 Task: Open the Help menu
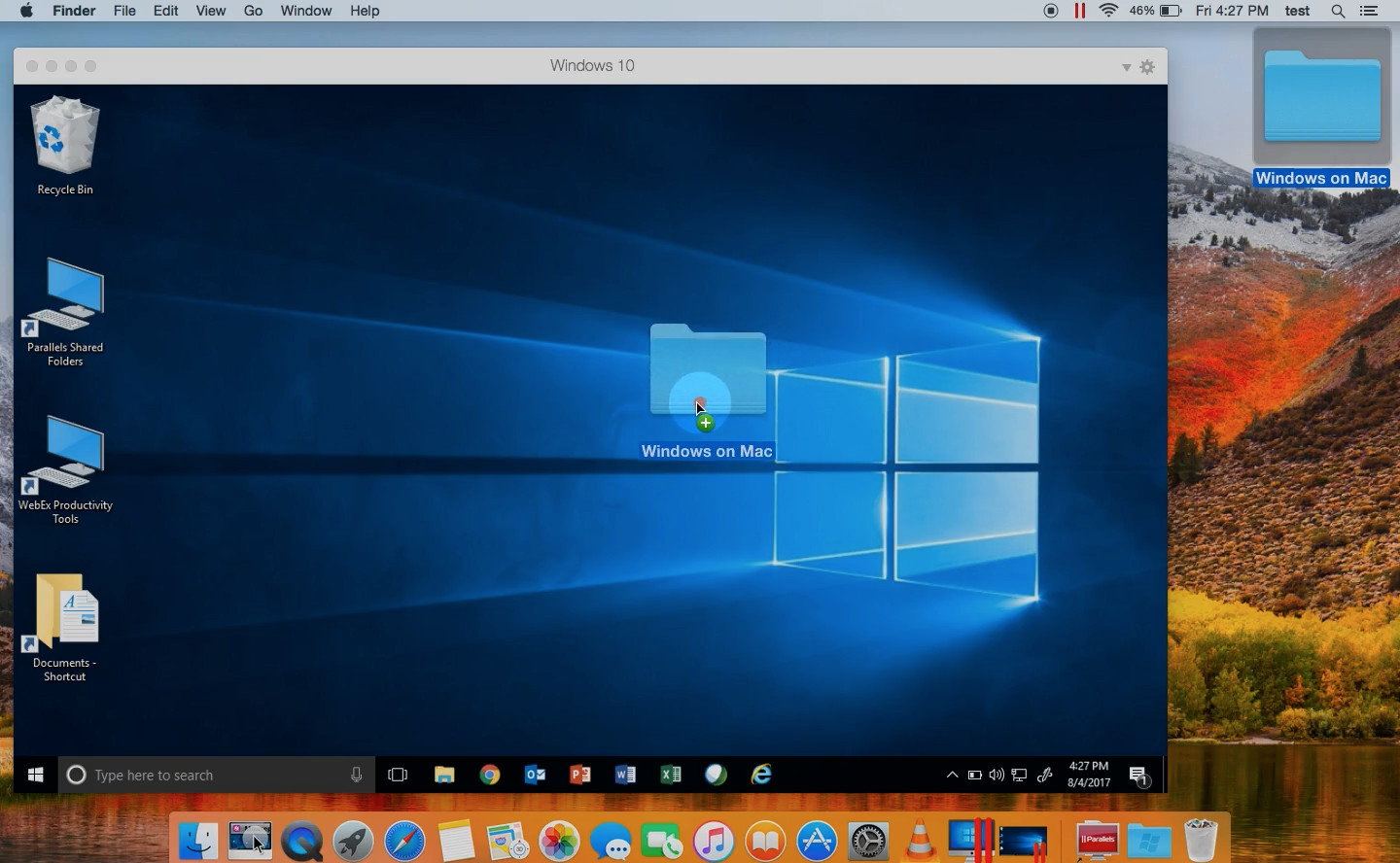pyautogui.click(x=365, y=11)
